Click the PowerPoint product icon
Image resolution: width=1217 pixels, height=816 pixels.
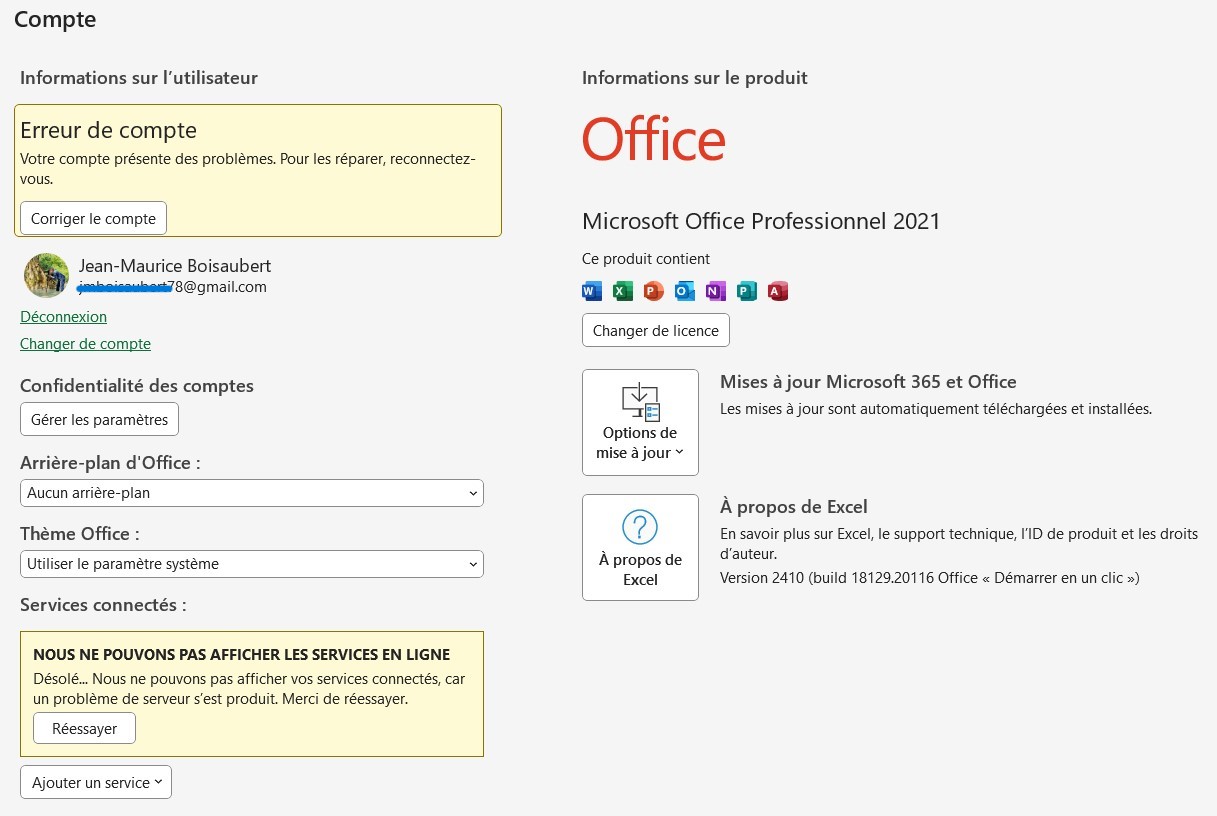[653, 291]
